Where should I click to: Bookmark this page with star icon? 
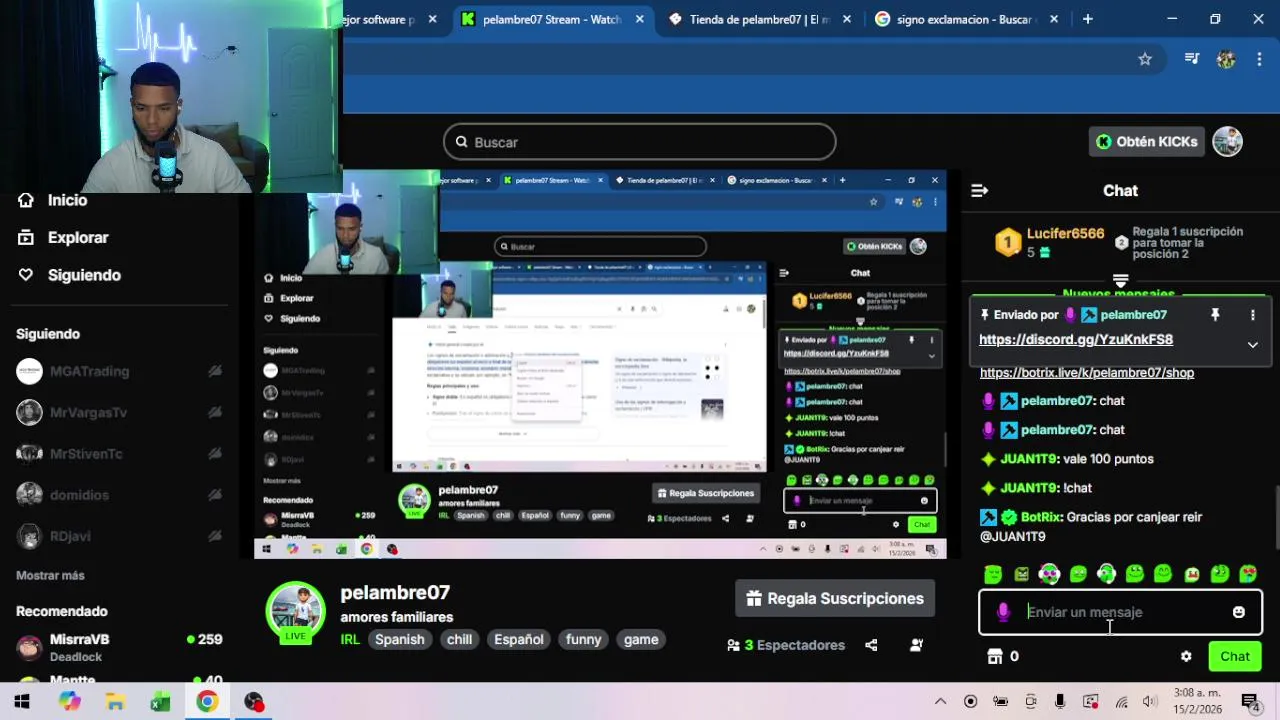point(1145,59)
